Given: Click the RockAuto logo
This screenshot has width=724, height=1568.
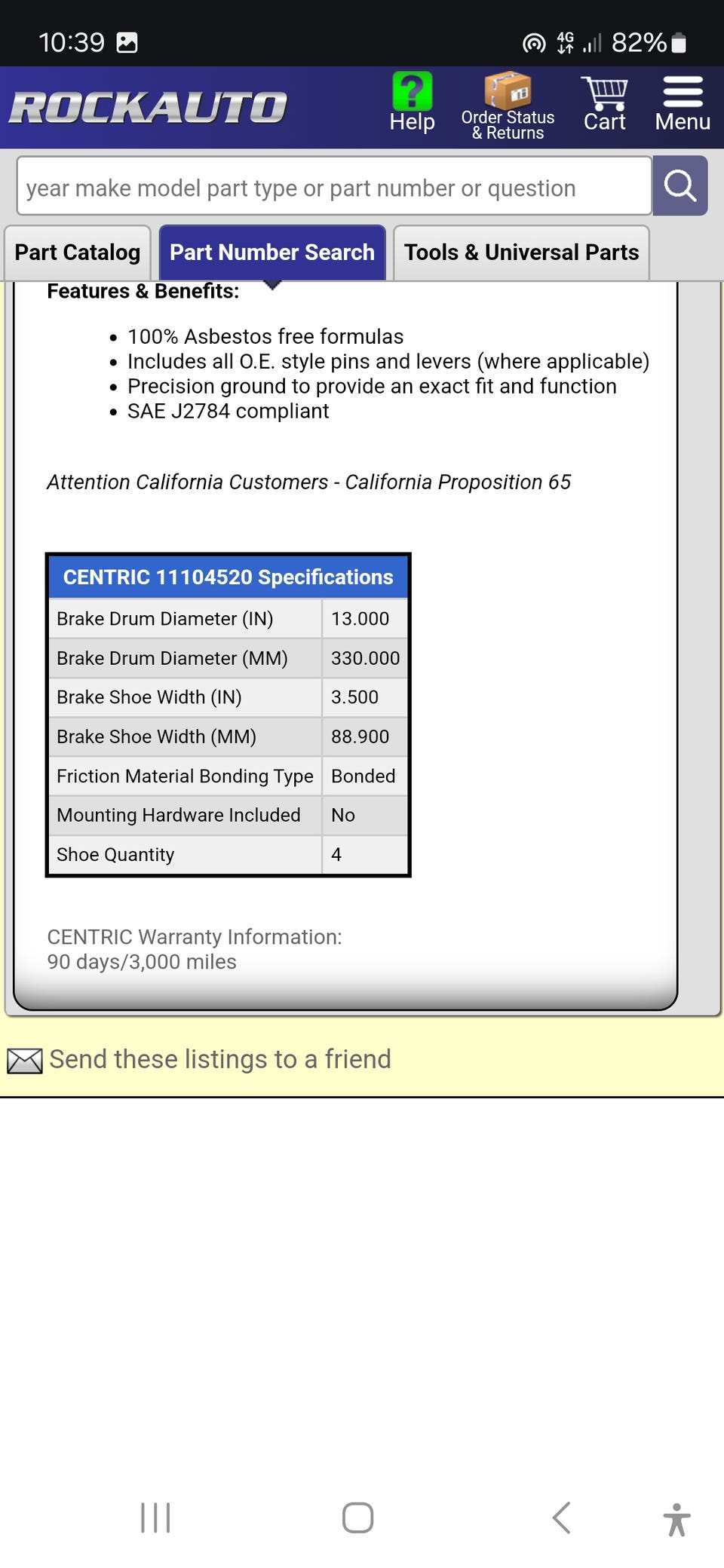Looking at the screenshot, I should [148, 107].
